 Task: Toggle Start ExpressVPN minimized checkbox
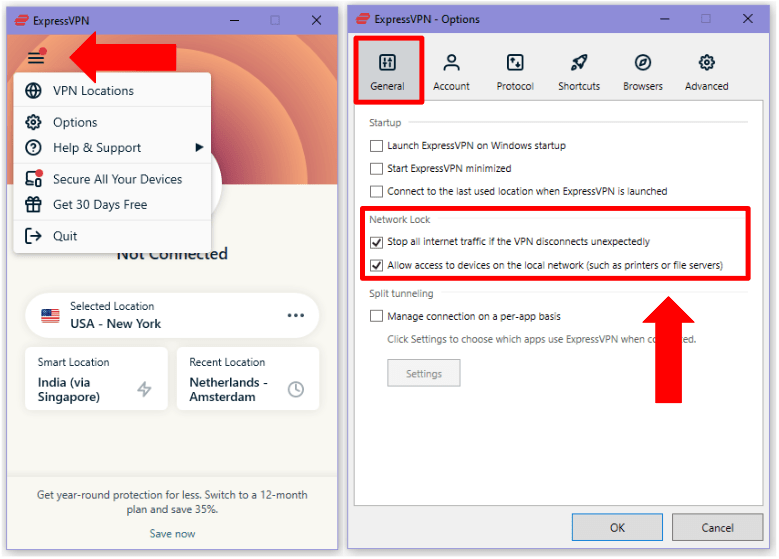pos(377,169)
